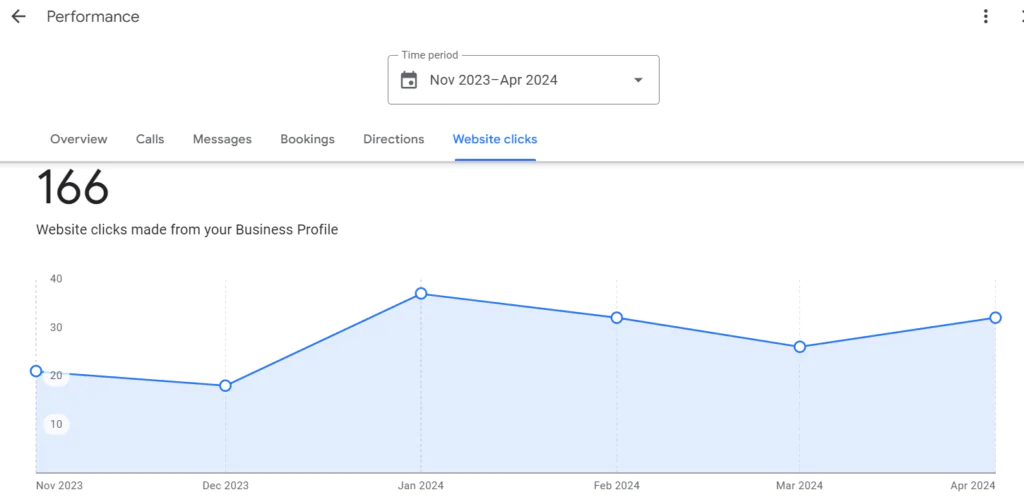Image resolution: width=1024 pixels, height=497 pixels.
Task: Click the Feb 2024 data point
Action: (617, 318)
